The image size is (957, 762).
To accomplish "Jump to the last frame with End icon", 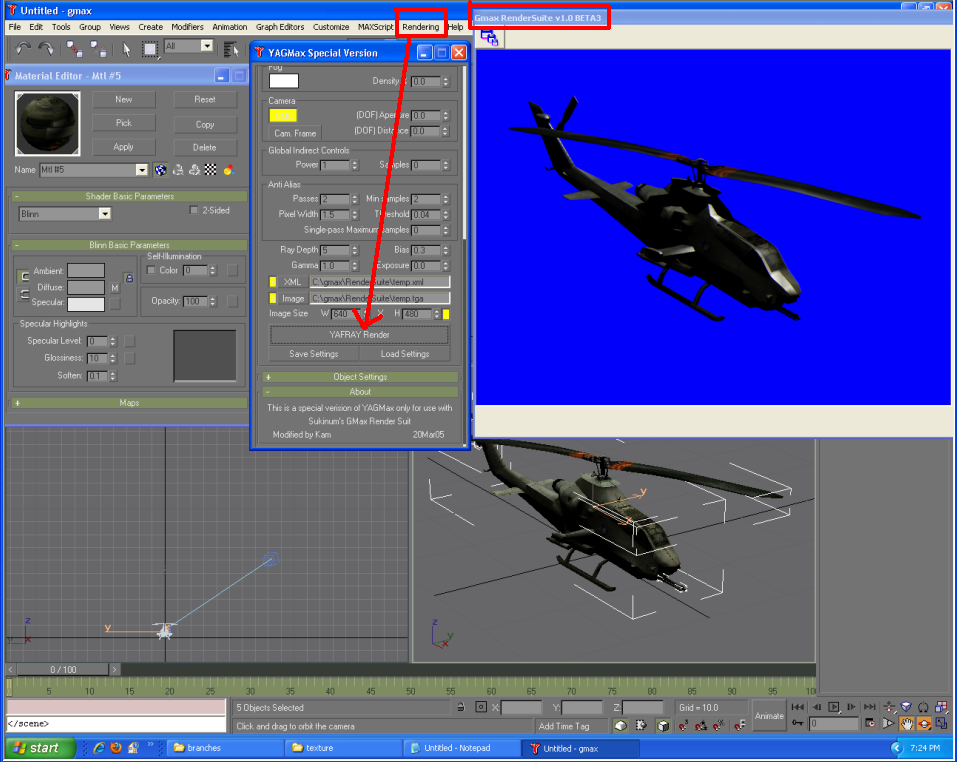I will click(870, 707).
